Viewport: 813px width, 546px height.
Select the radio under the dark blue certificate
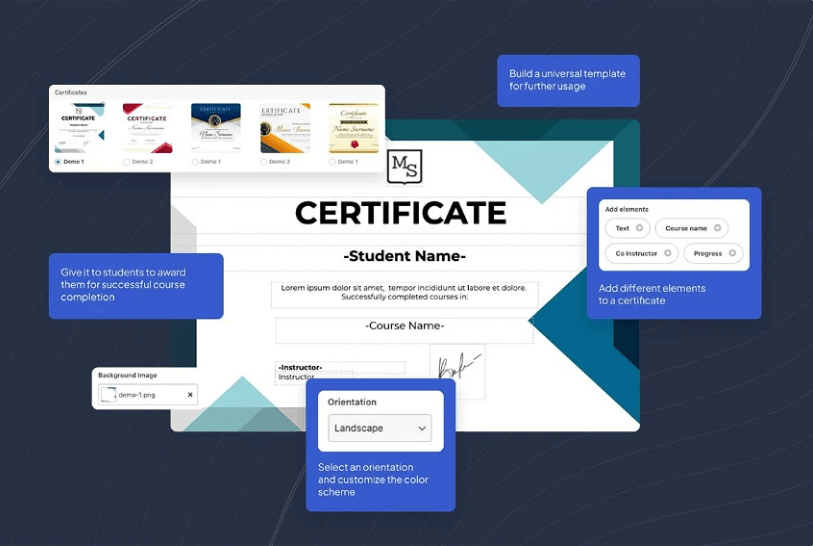coord(196,161)
